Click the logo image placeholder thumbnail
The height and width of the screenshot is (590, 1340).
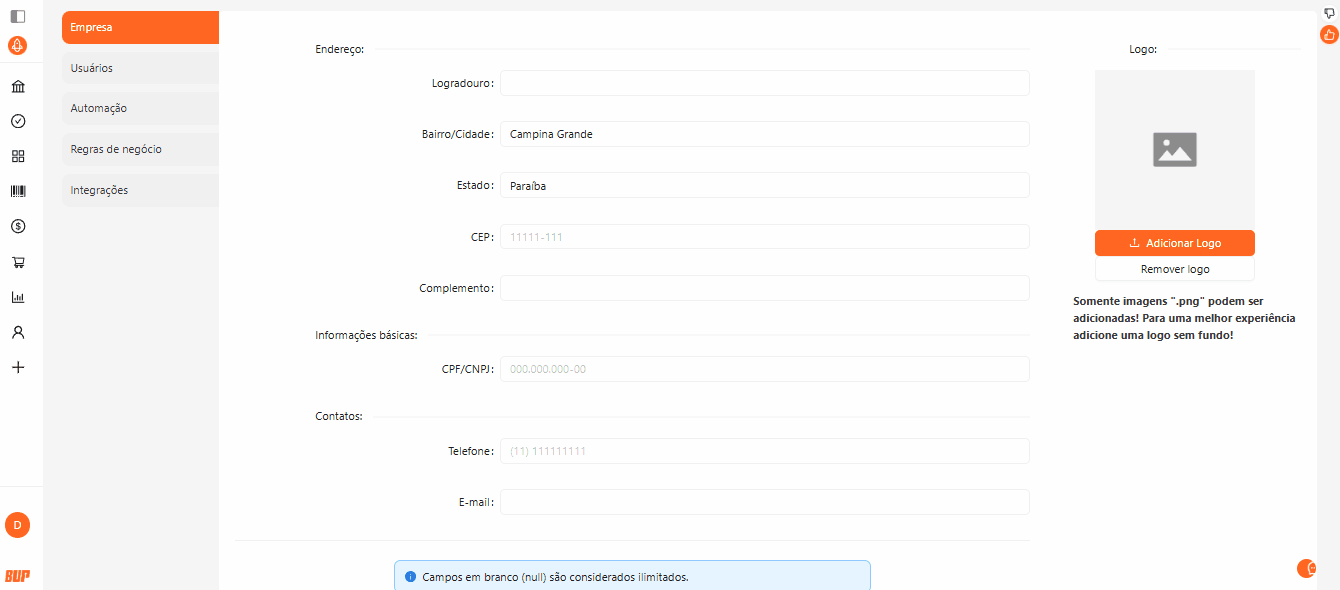click(x=1174, y=150)
